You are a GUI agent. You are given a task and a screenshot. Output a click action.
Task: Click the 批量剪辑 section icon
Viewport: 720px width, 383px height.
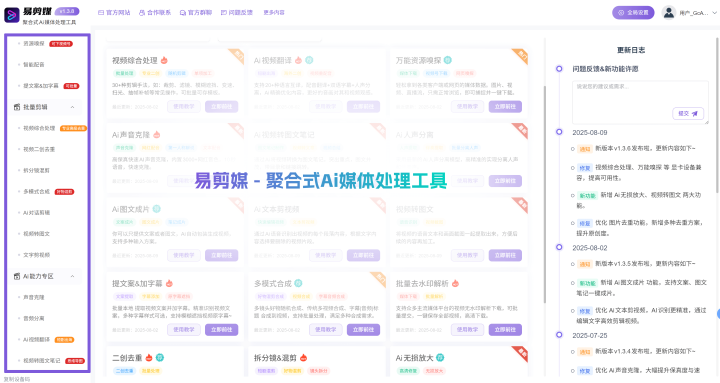tap(17, 107)
